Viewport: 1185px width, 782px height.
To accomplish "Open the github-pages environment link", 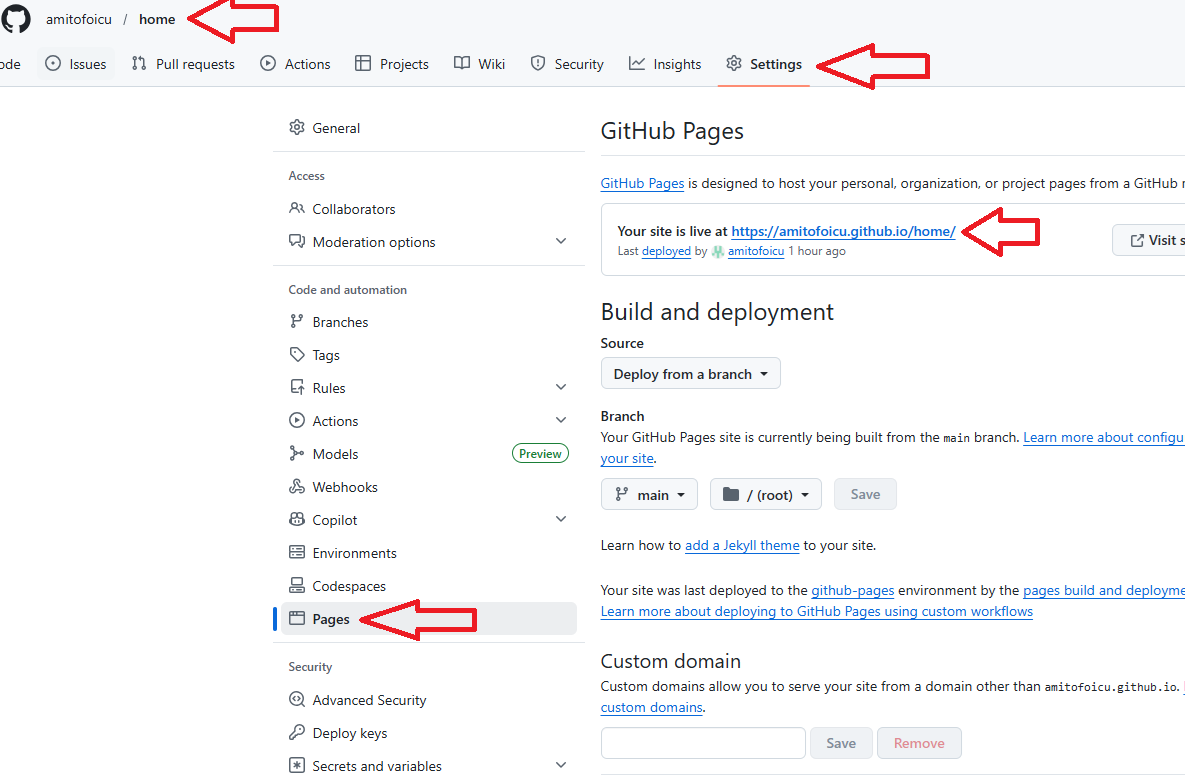I will (x=852, y=590).
